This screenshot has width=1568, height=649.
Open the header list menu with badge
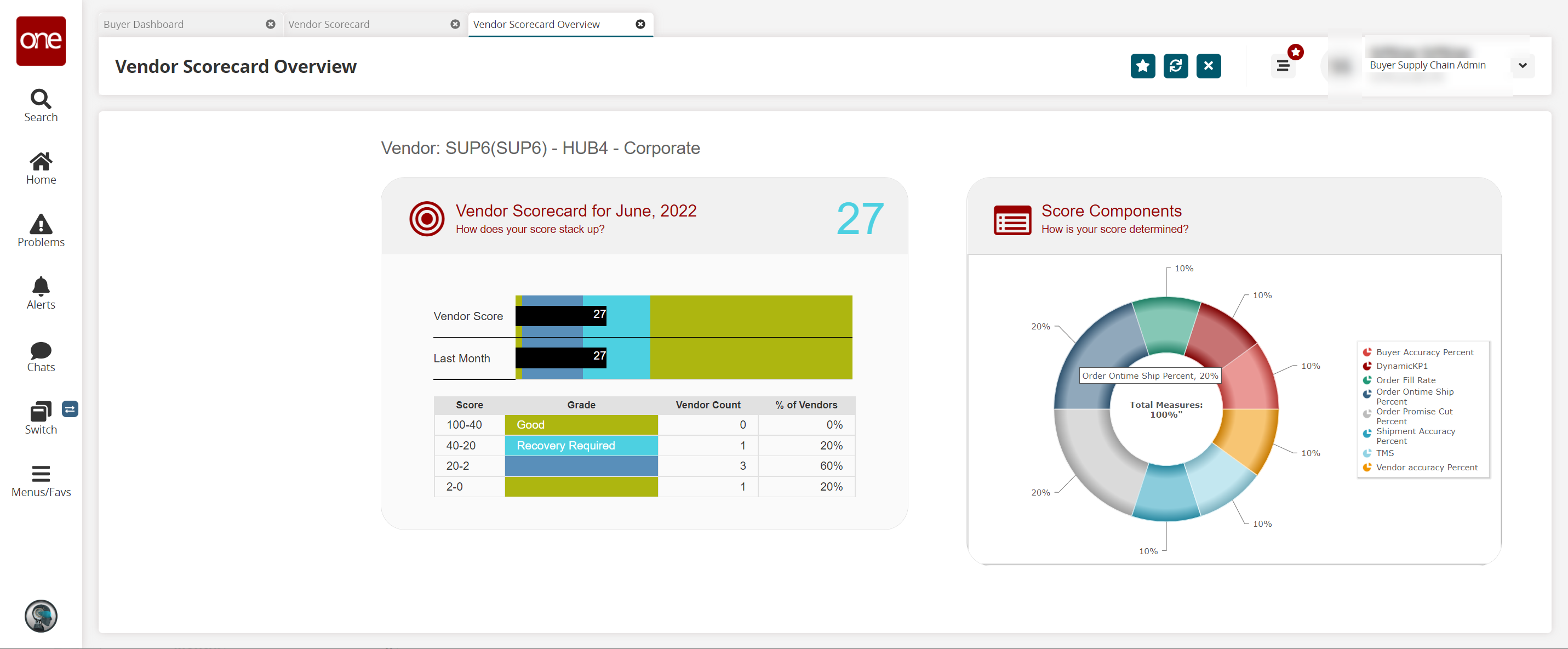[1283, 66]
